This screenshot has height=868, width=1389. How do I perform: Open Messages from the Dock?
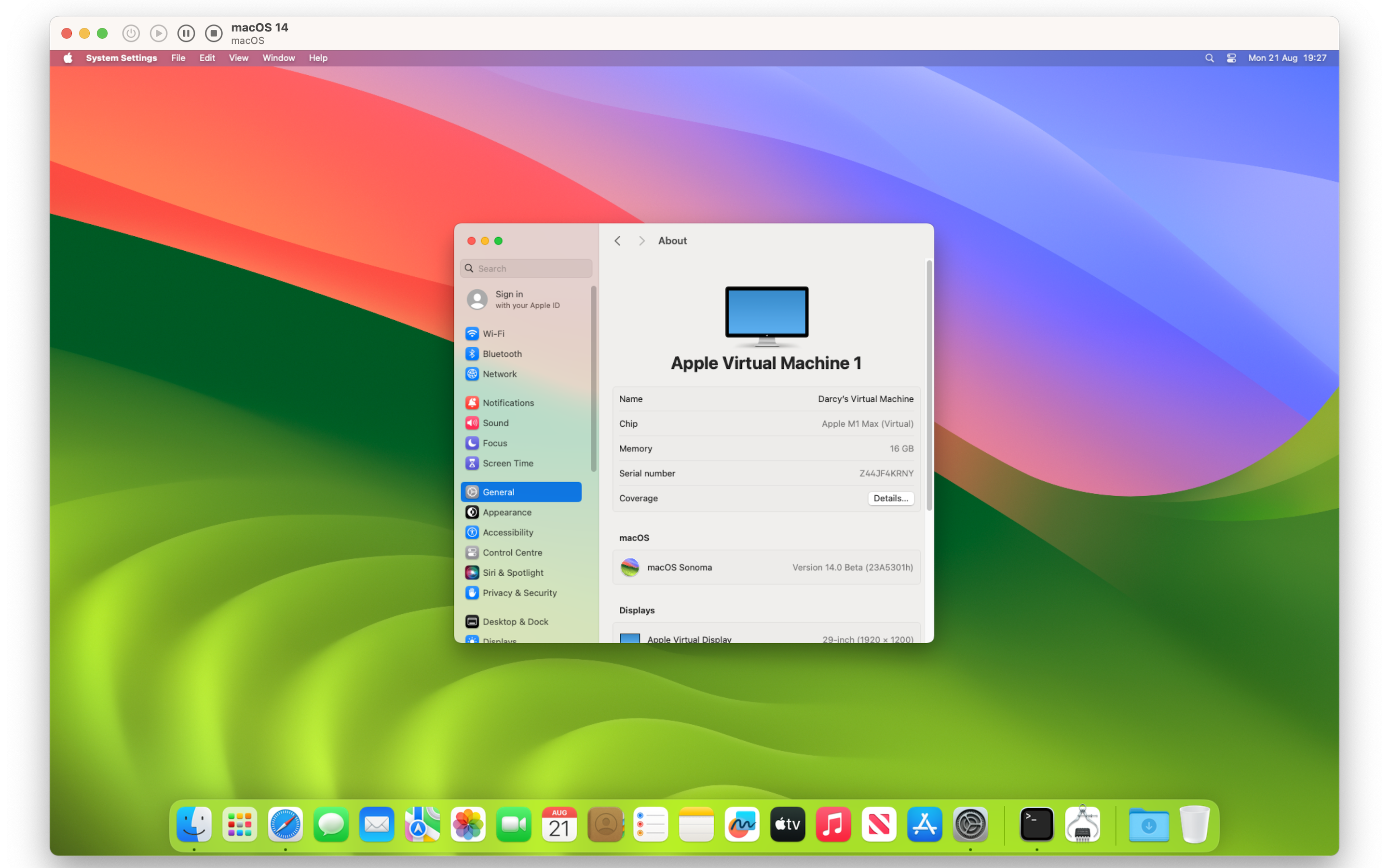click(x=331, y=825)
